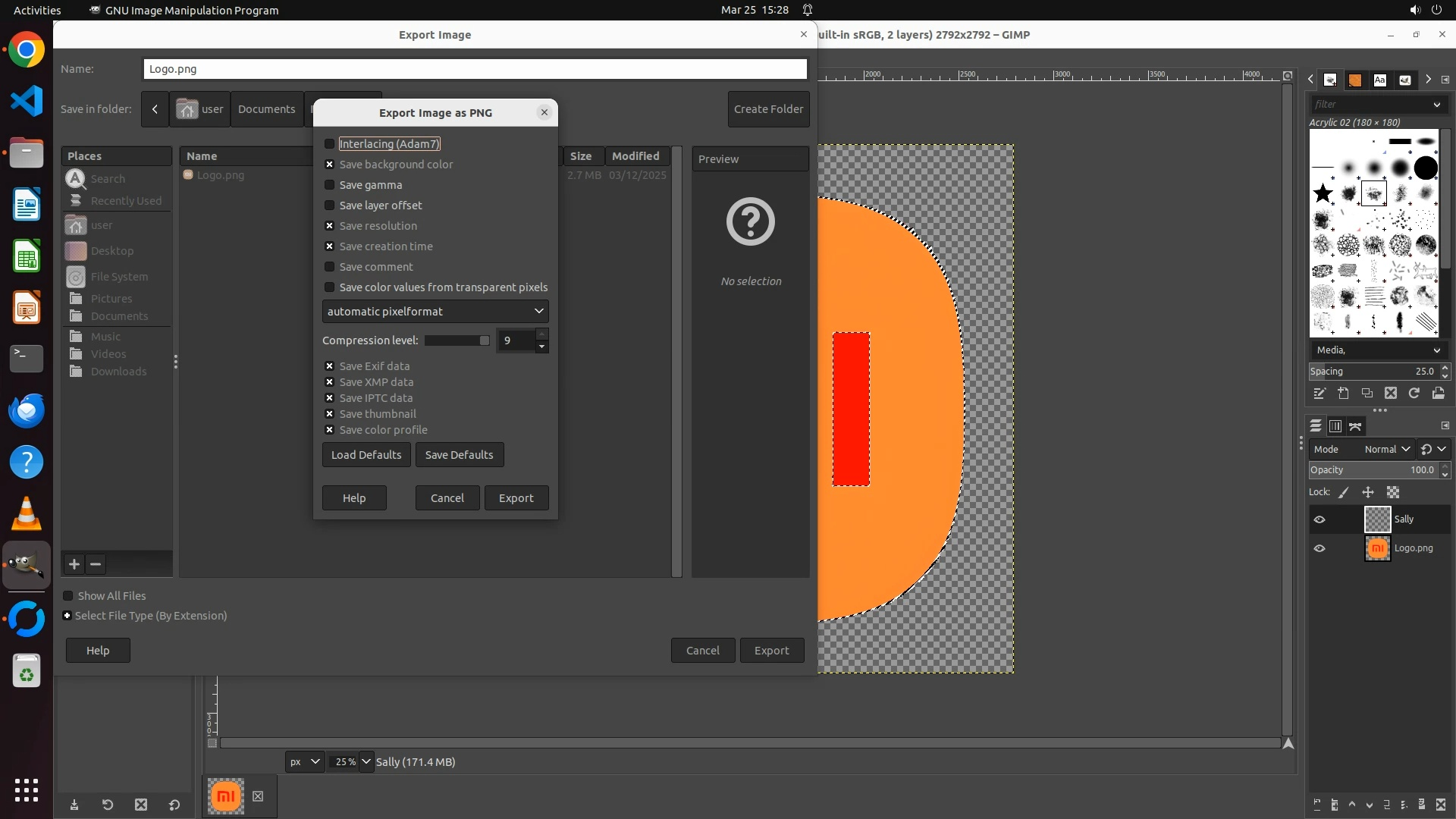Expand the layer Mode Normal dropdown
The height and width of the screenshot is (819, 1456).
click(1387, 449)
